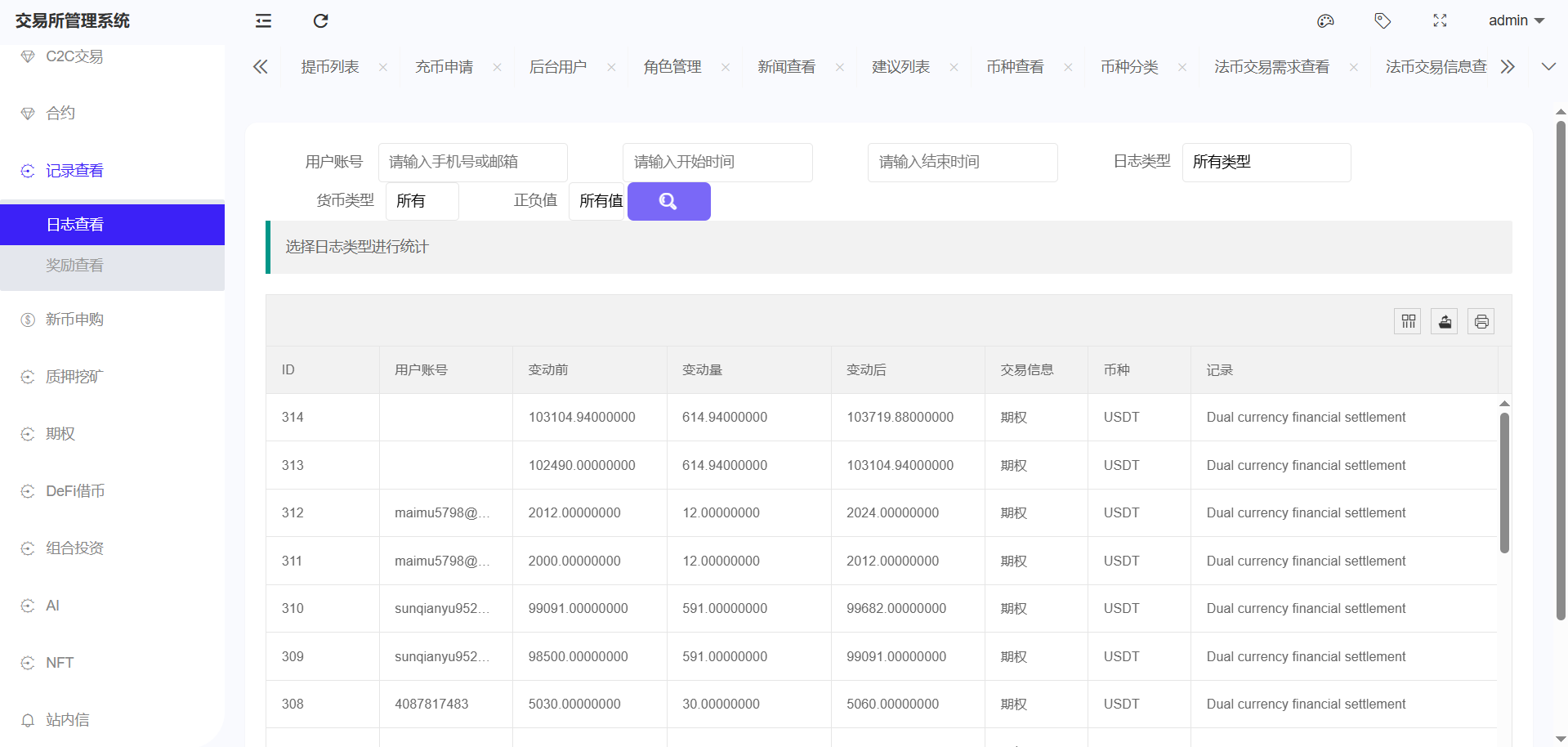Close the 提币列表 tab
The width and height of the screenshot is (1568, 747).
(x=383, y=67)
